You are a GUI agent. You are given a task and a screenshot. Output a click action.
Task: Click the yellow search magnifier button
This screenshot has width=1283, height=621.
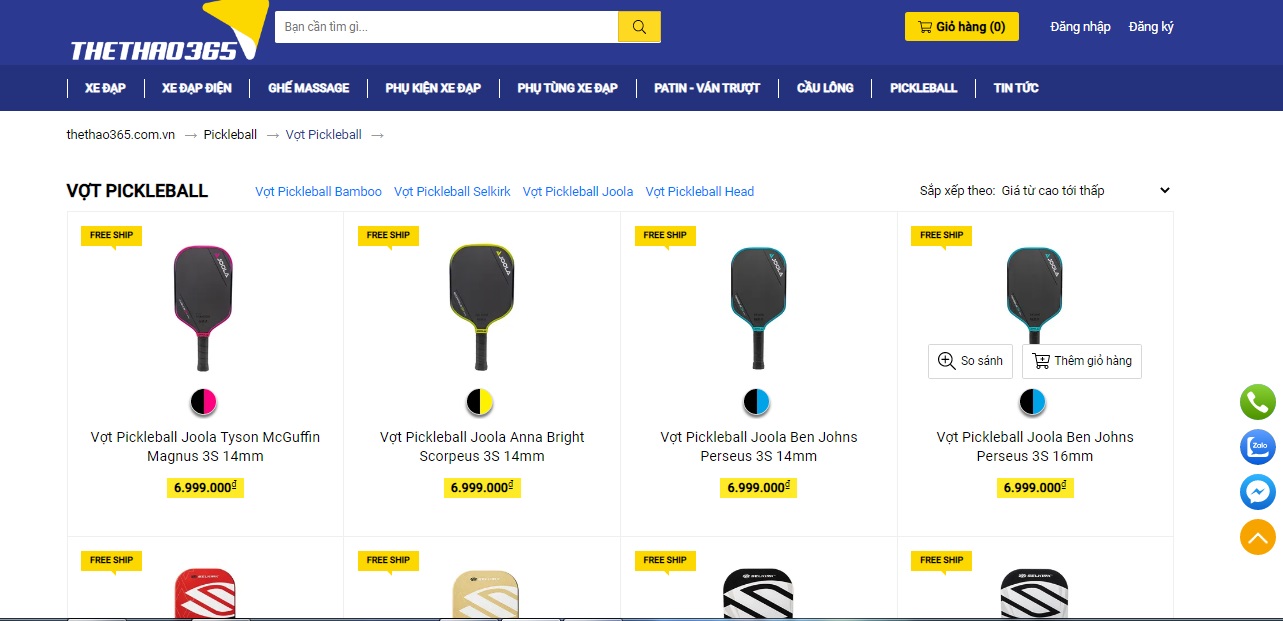click(x=639, y=27)
